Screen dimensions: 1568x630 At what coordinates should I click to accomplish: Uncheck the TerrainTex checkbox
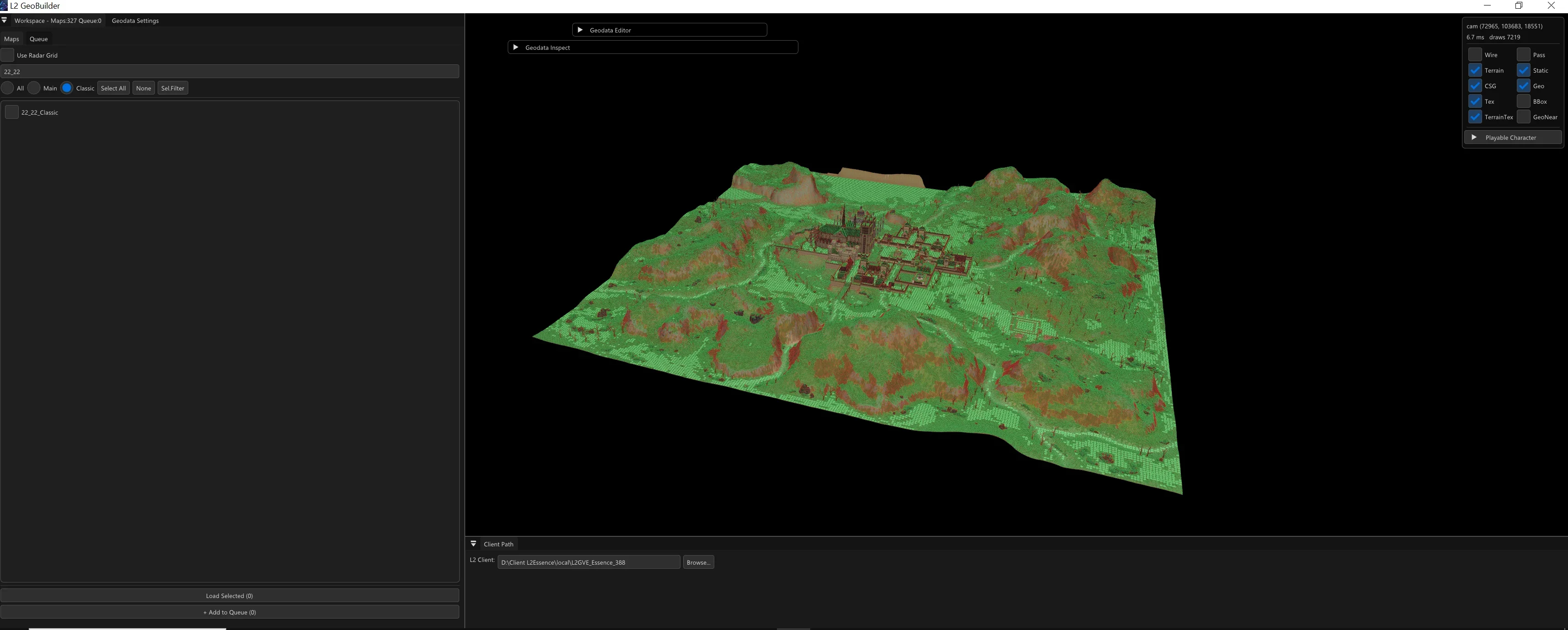[x=1475, y=117]
